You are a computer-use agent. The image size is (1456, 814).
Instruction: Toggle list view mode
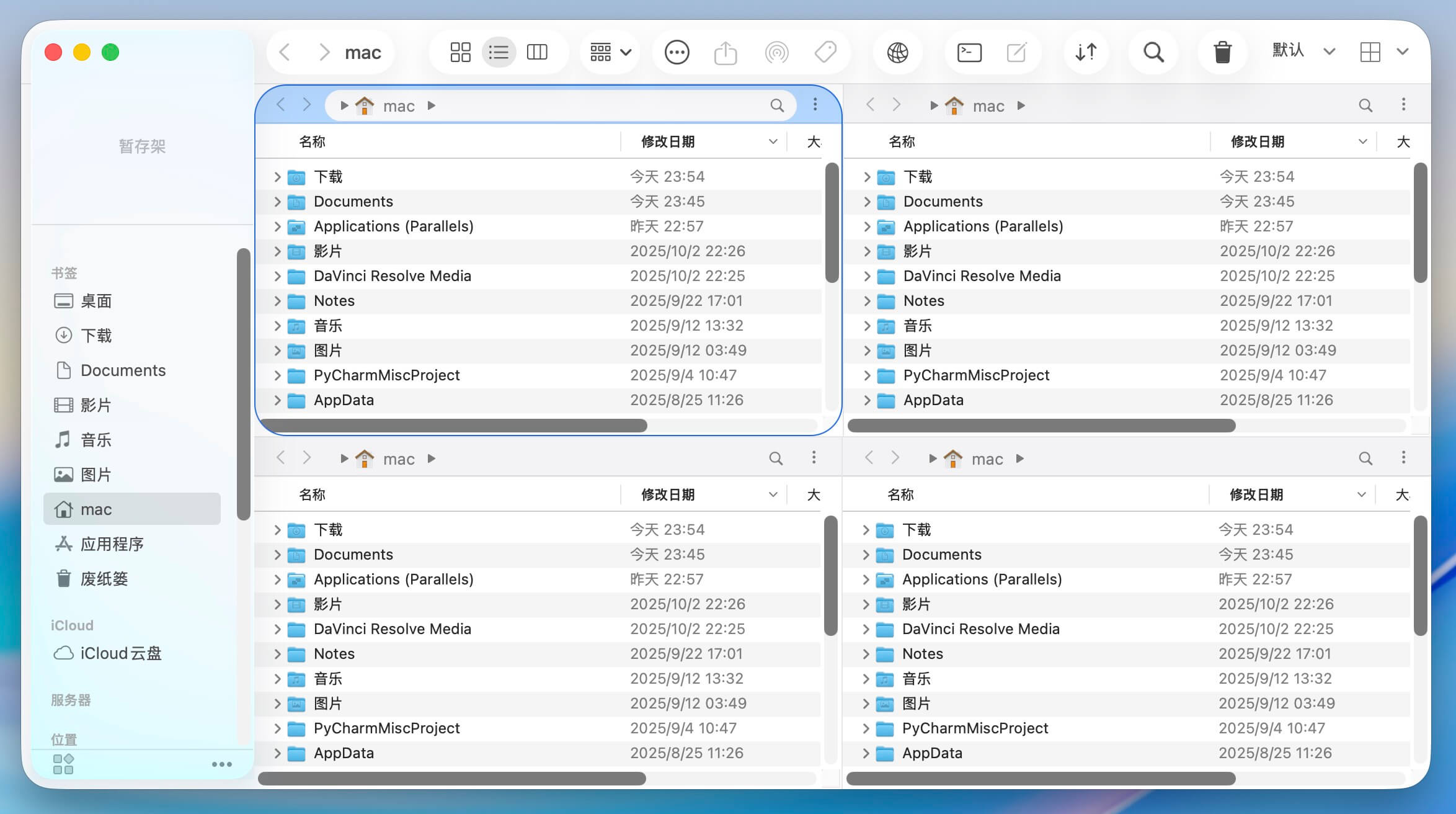pos(499,52)
